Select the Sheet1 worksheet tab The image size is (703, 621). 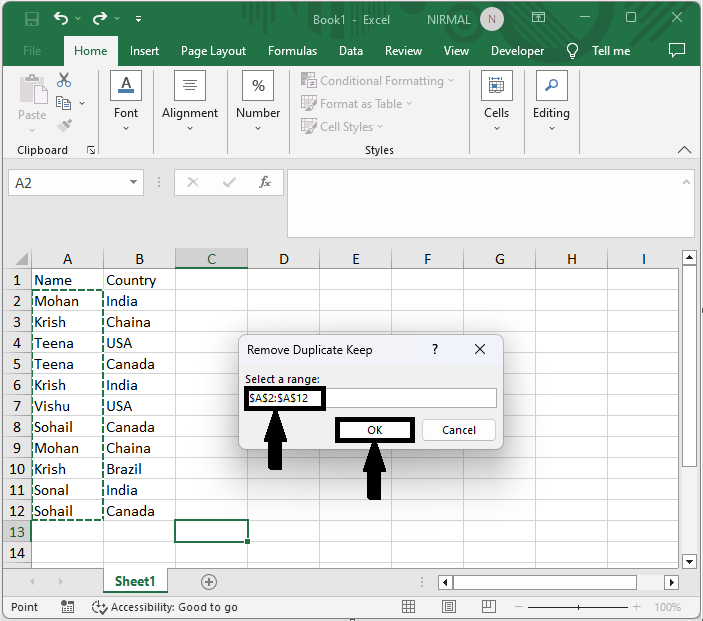(134, 581)
